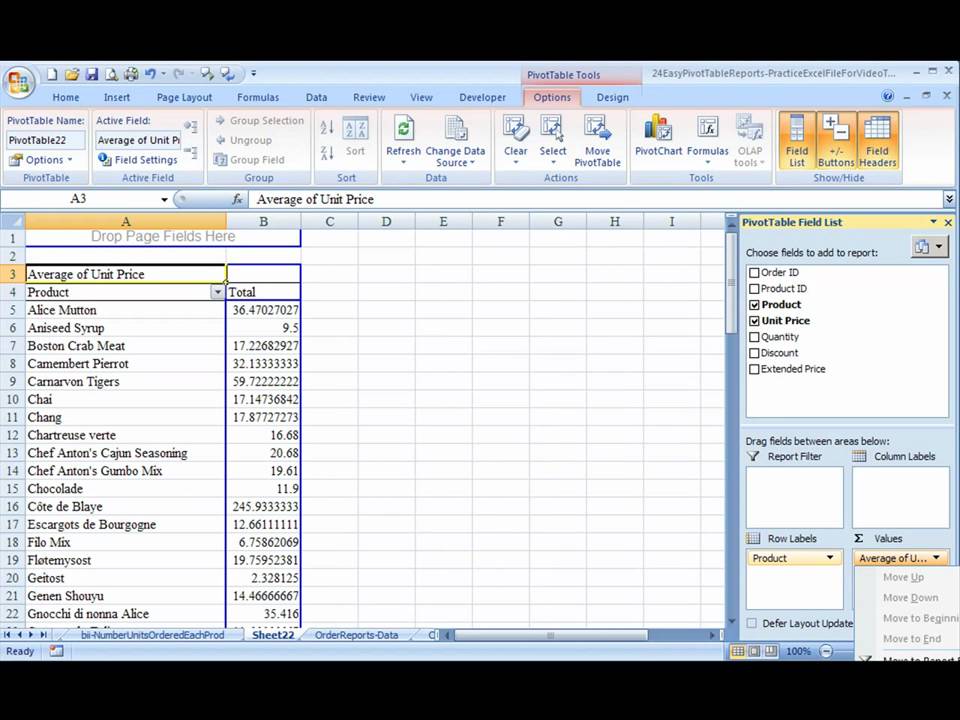Check the Order ID field
The width and height of the screenshot is (960, 720).
click(x=754, y=273)
